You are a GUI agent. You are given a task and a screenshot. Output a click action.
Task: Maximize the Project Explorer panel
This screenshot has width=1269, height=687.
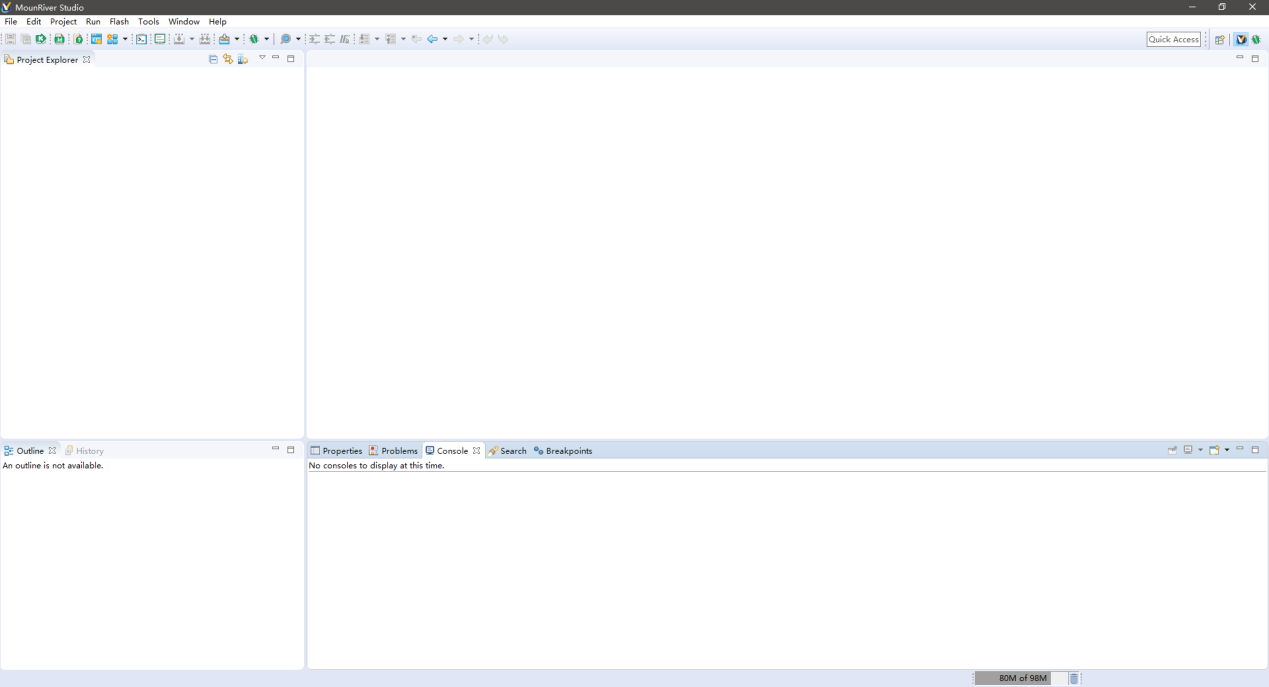(291, 58)
